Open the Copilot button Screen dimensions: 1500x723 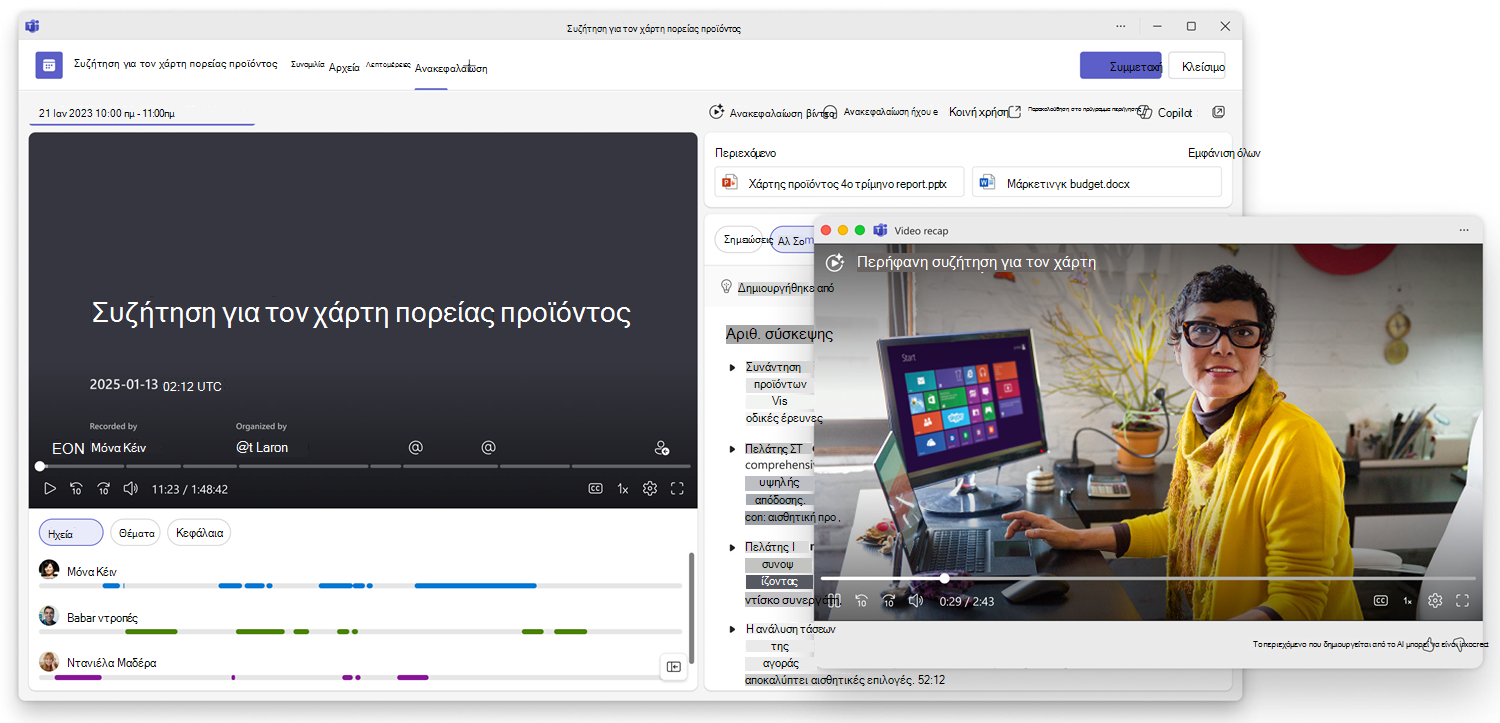pos(1165,113)
